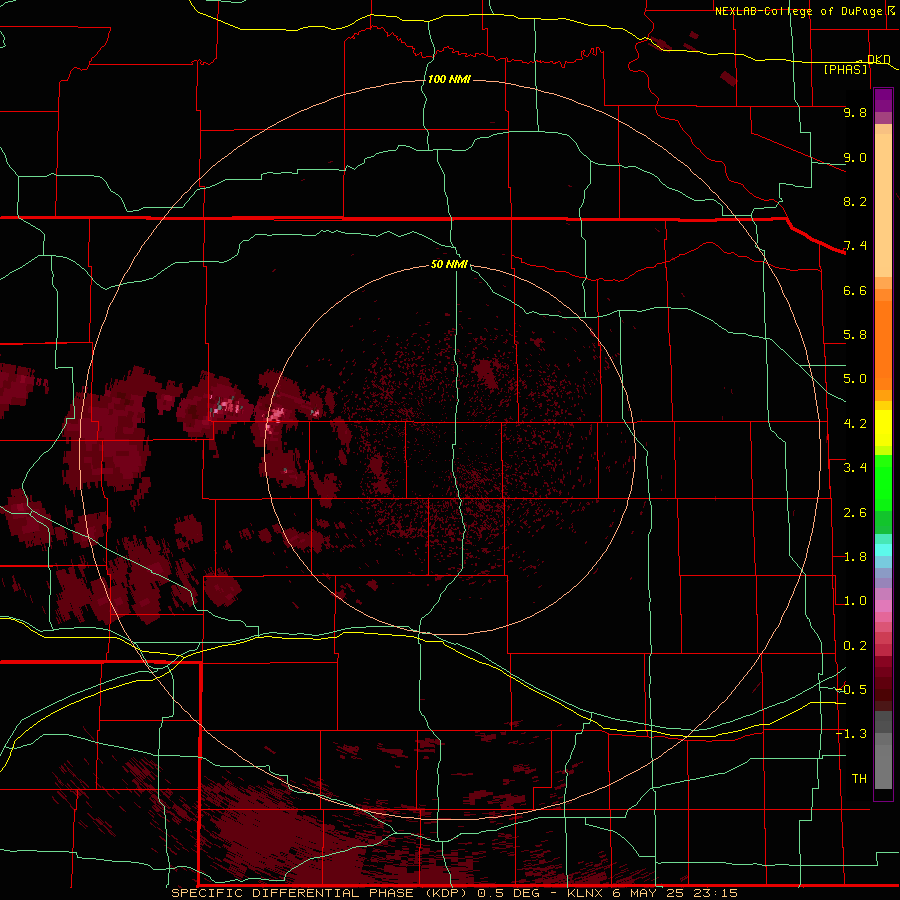Screen dimensions: 900x900
Task: Click the -0.5 scale value
Action: (851, 690)
